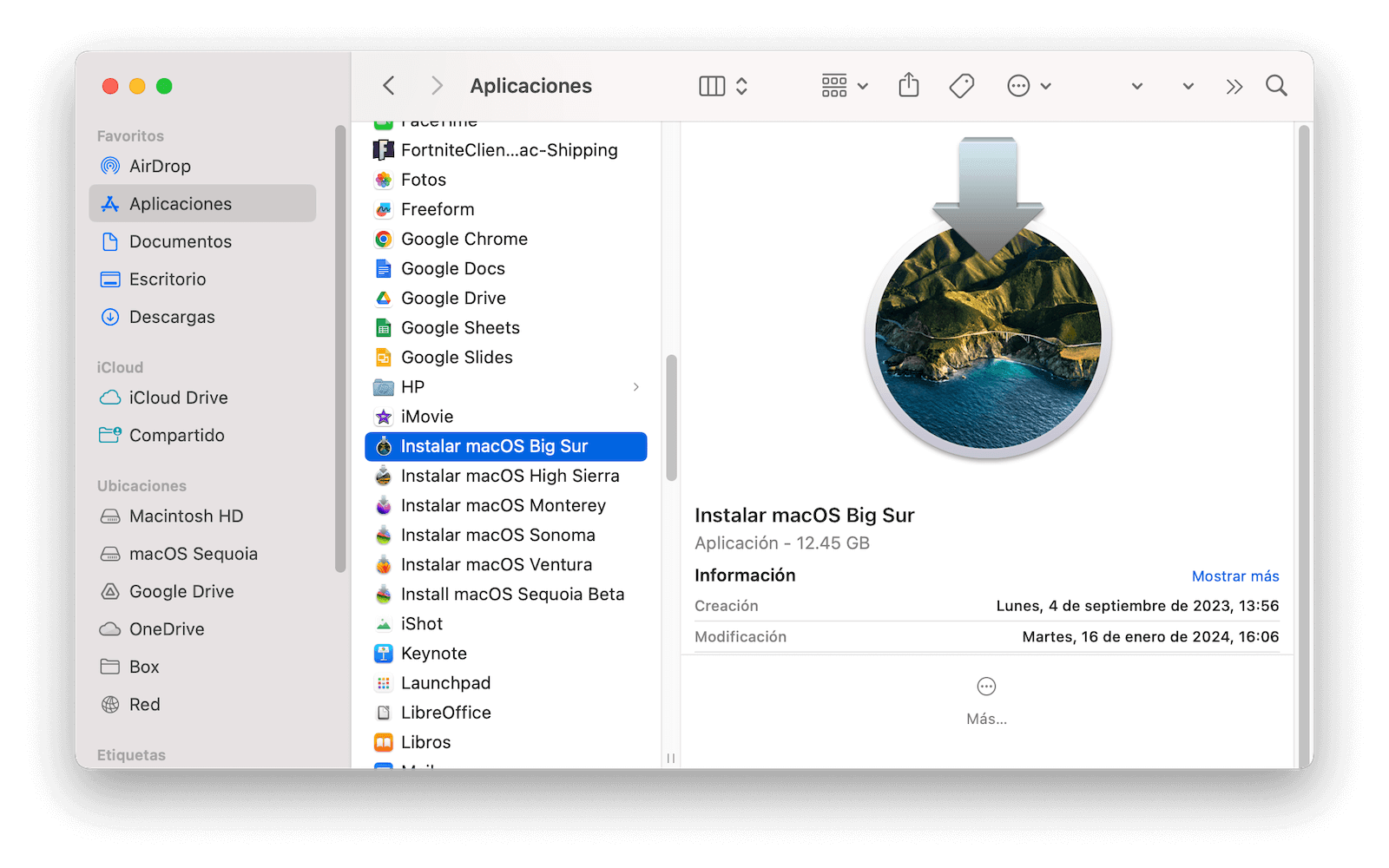Open iCloud Drive in the sidebar
This screenshot has width=1389, height=868.
(x=202, y=398)
